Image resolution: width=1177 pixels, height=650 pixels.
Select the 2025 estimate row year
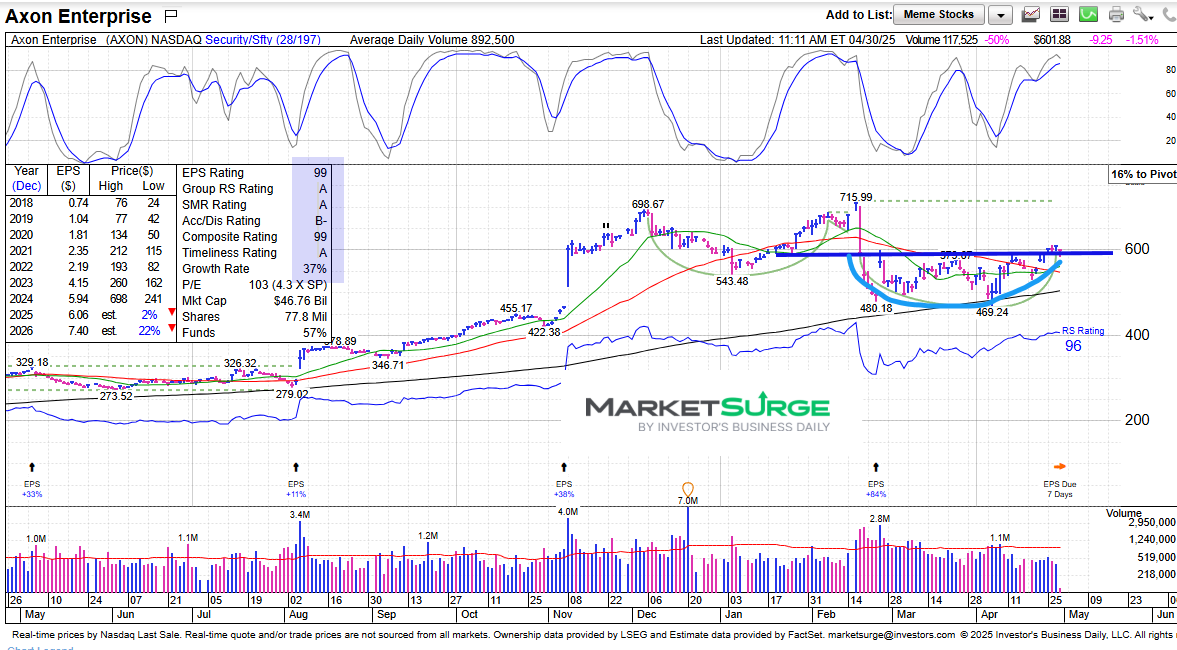click(x=21, y=314)
